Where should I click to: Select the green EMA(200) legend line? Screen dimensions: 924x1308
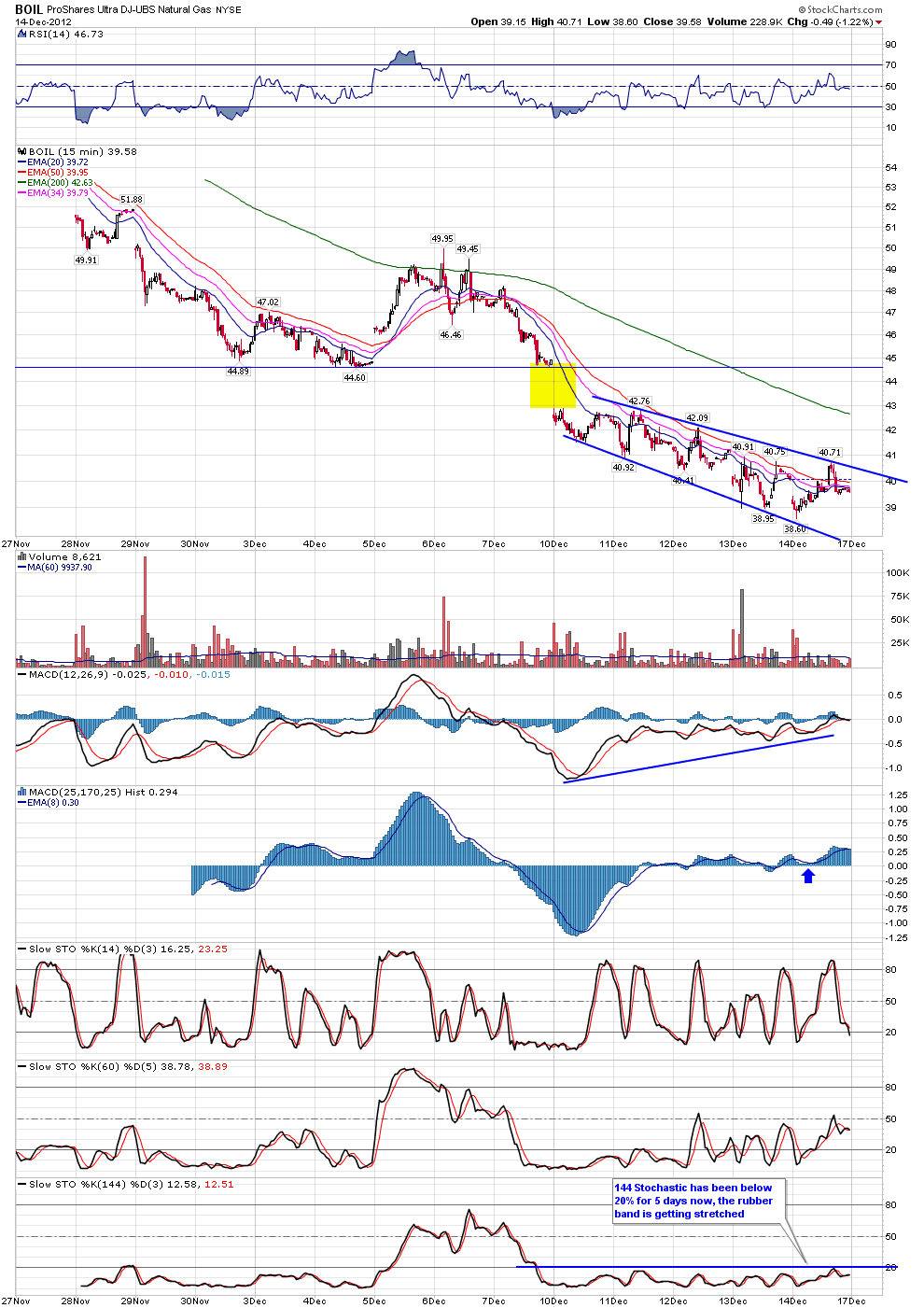tap(22, 183)
